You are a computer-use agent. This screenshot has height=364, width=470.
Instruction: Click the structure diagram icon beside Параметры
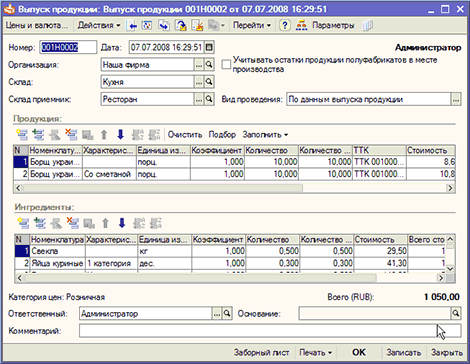(302, 26)
